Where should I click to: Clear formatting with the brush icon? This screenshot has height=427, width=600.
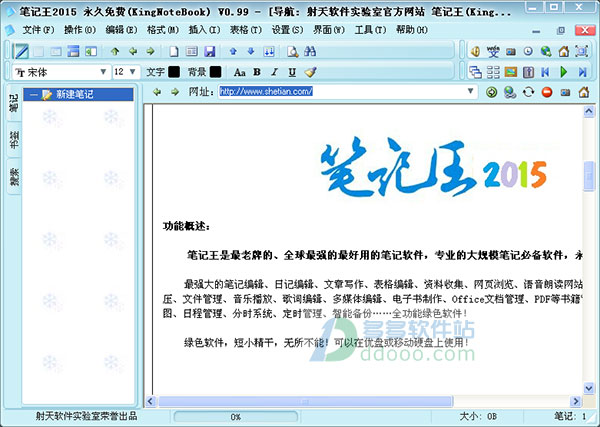310,72
